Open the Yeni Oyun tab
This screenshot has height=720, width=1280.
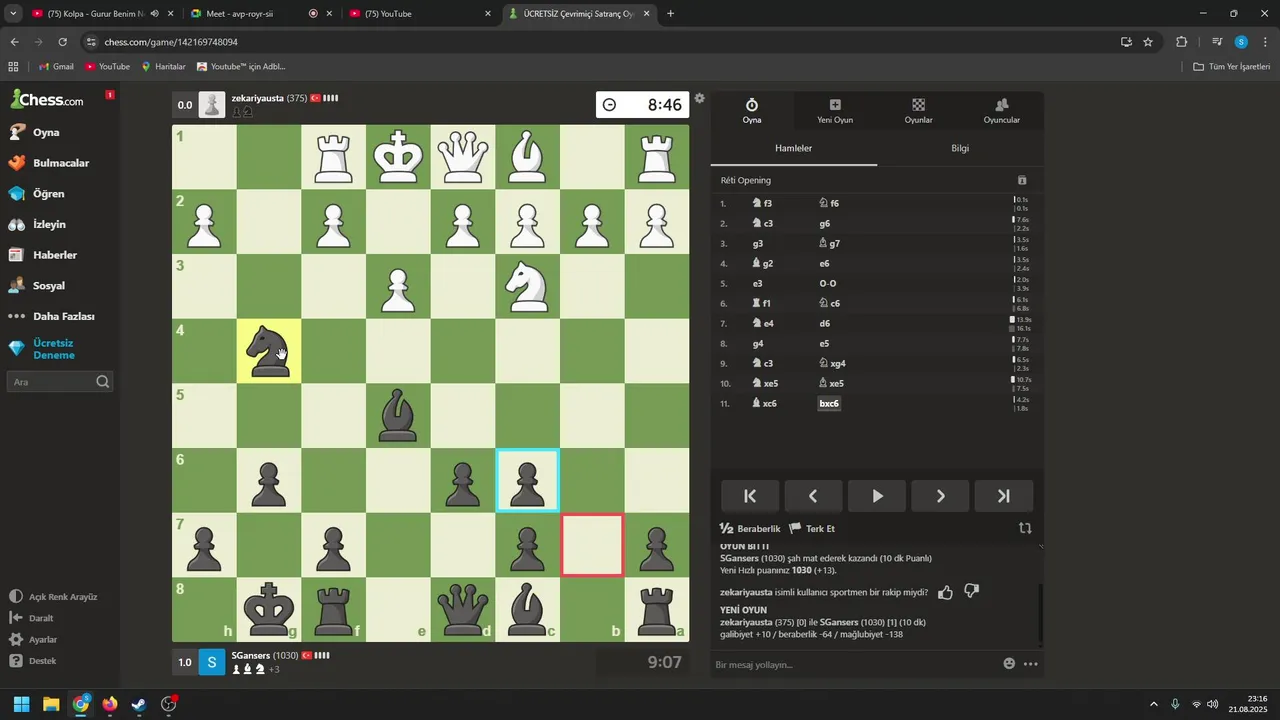[835, 111]
